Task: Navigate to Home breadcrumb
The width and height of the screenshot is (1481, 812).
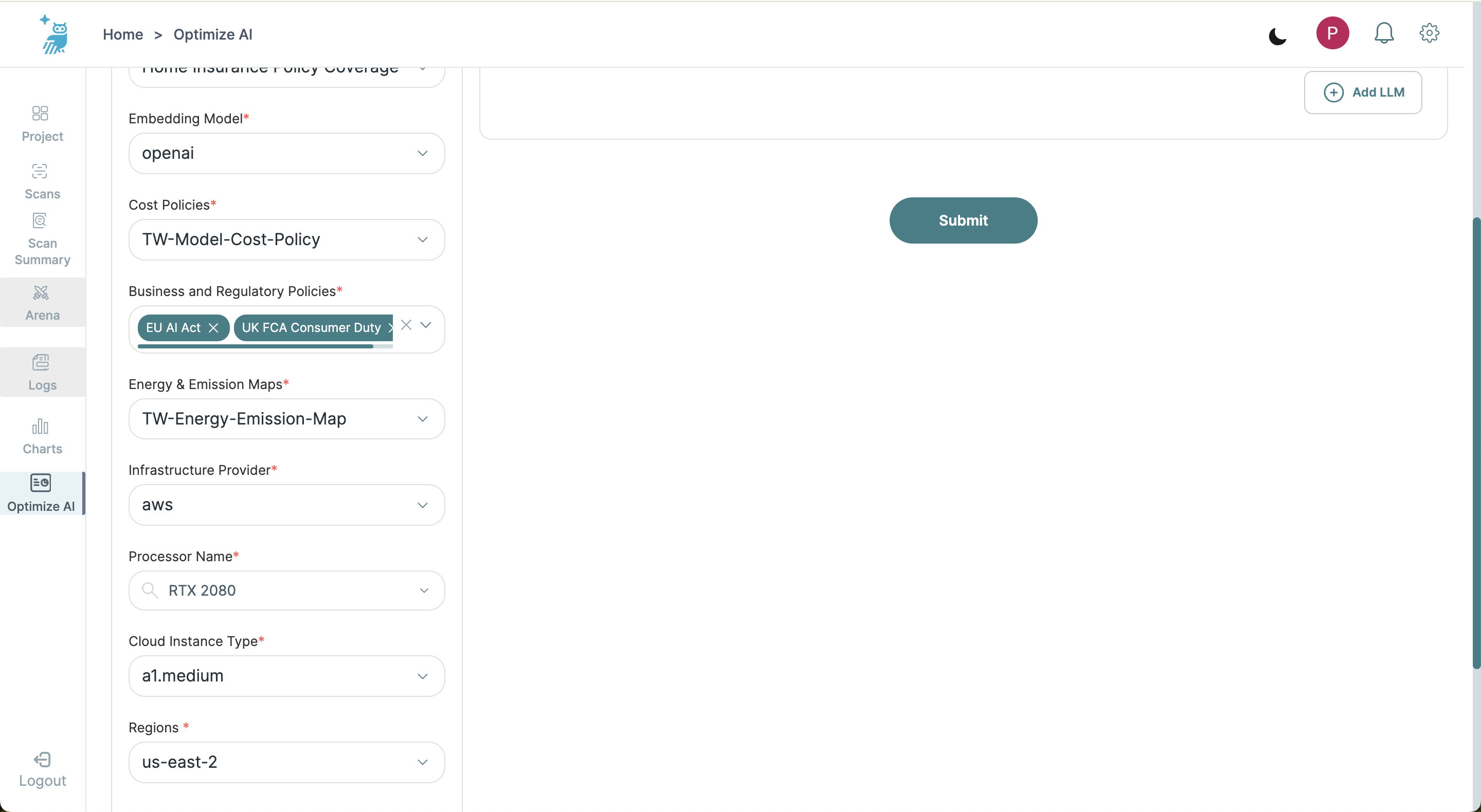Action: 123,34
